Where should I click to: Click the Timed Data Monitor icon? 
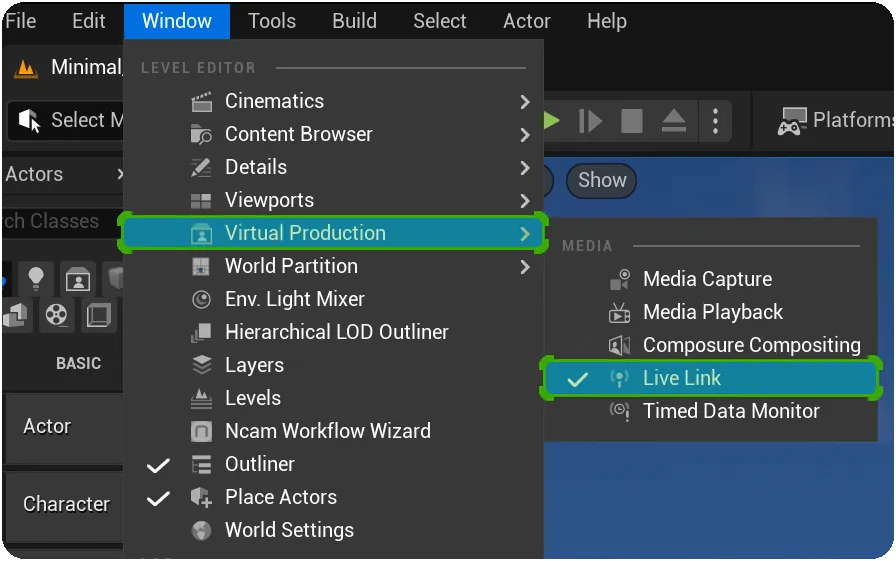tap(620, 411)
